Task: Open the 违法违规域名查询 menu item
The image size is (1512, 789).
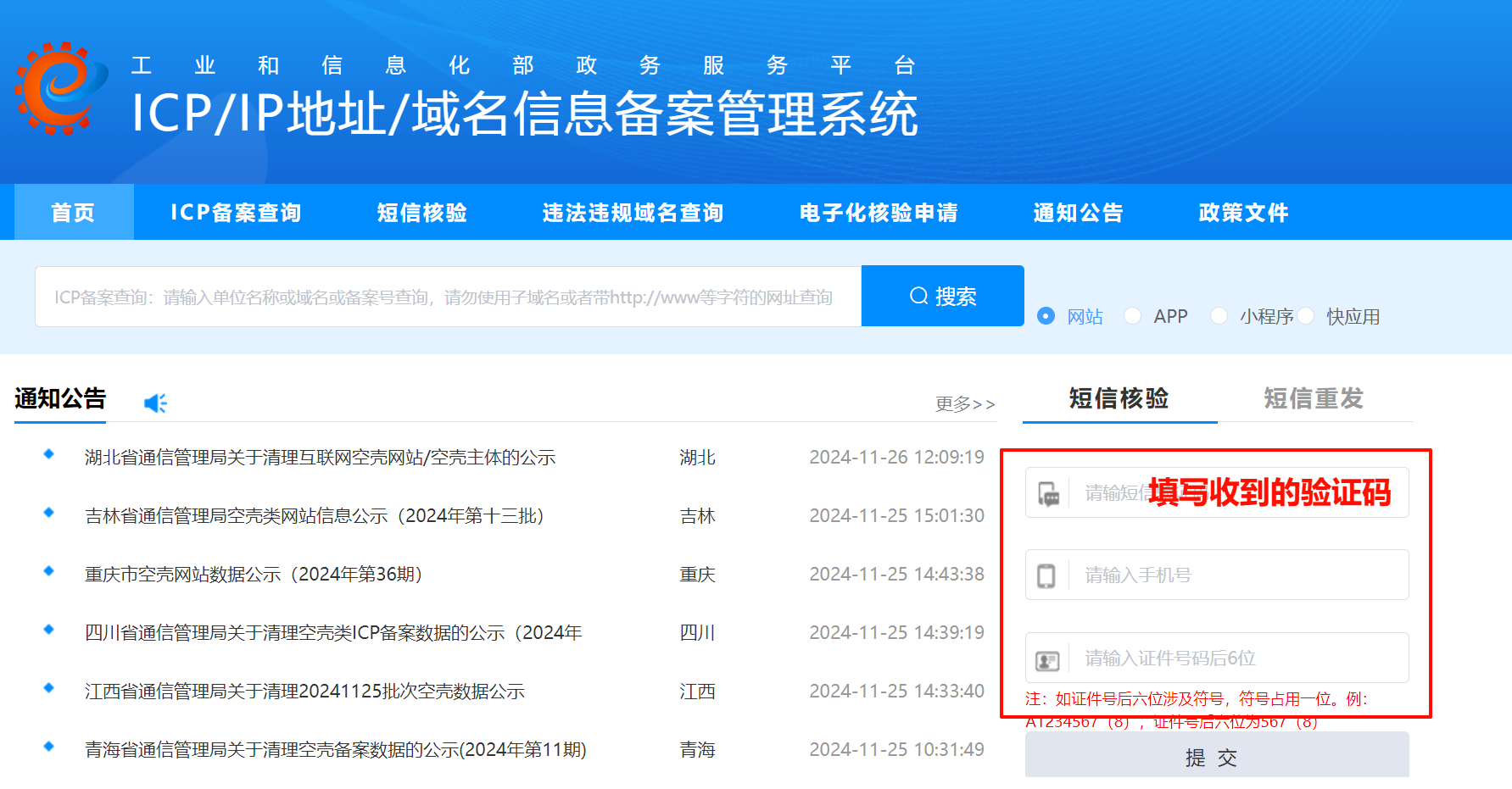Action: pyautogui.click(x=633, y=213)
